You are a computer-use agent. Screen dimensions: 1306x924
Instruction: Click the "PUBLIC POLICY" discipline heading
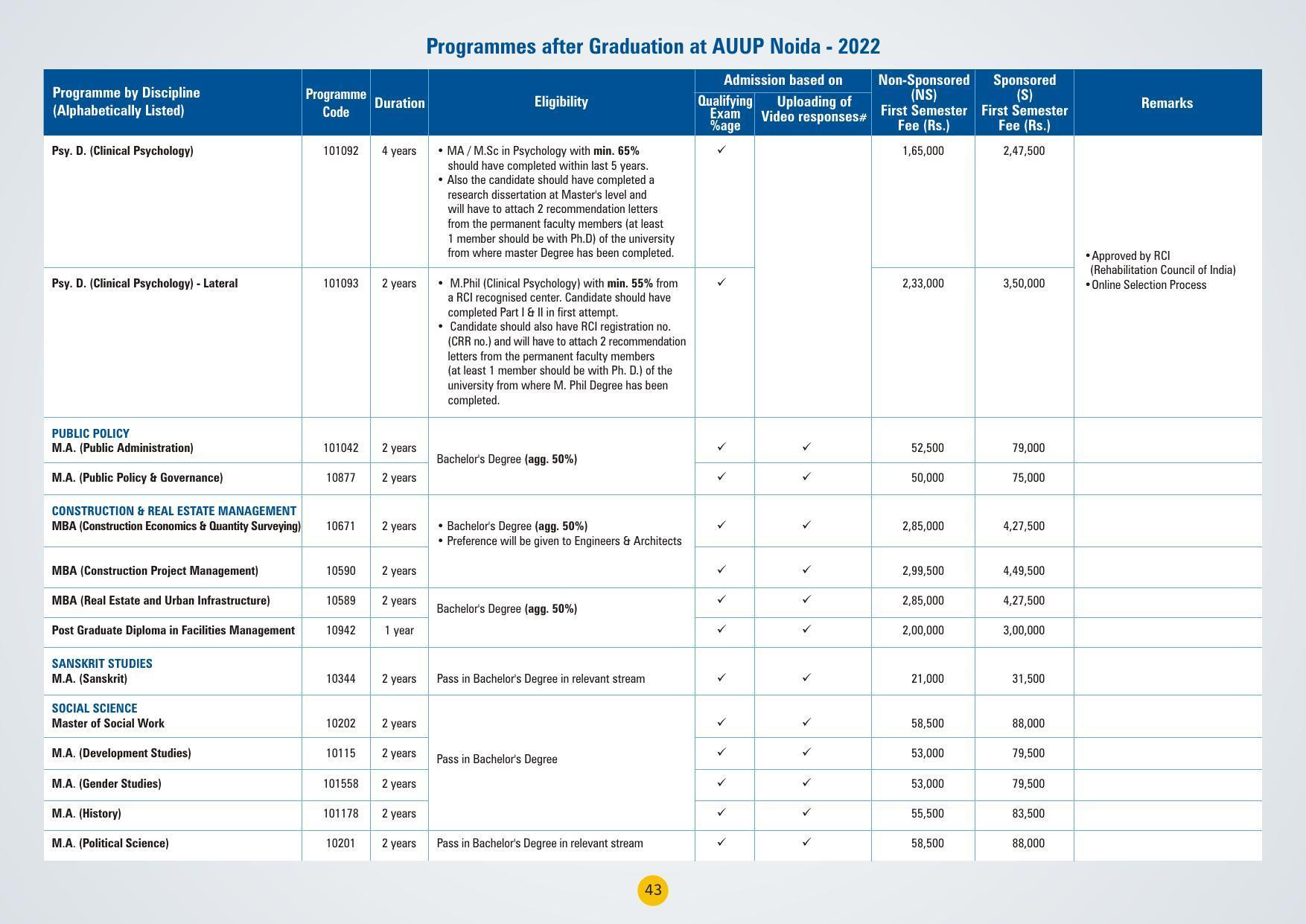click(91, 433)
